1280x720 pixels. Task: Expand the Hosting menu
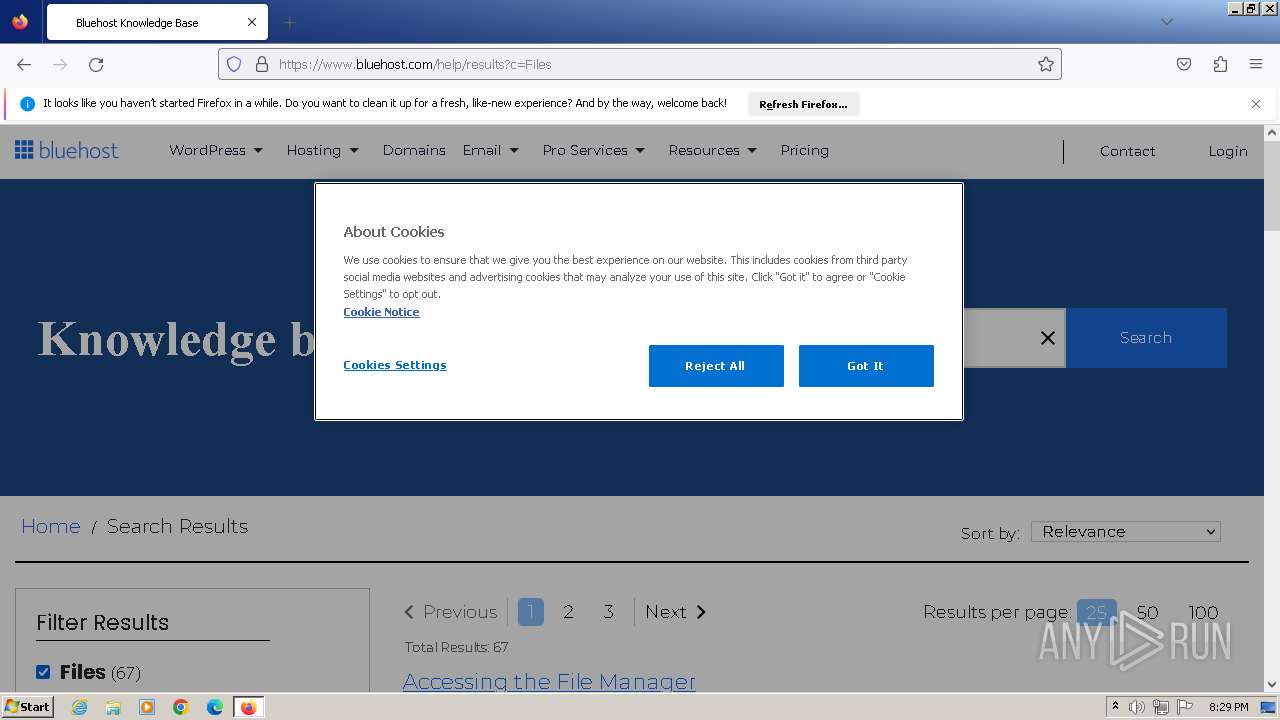point(323,150)
